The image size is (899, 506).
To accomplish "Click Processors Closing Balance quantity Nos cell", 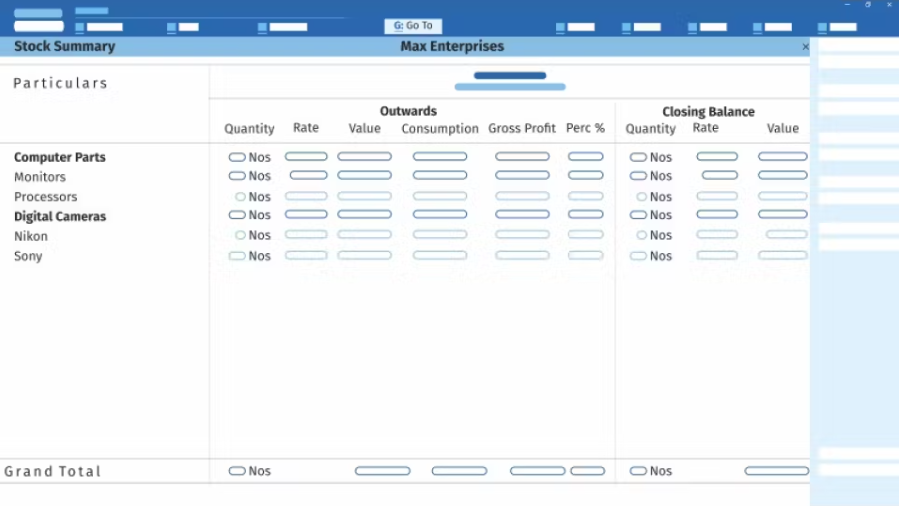I will (654, 197).
